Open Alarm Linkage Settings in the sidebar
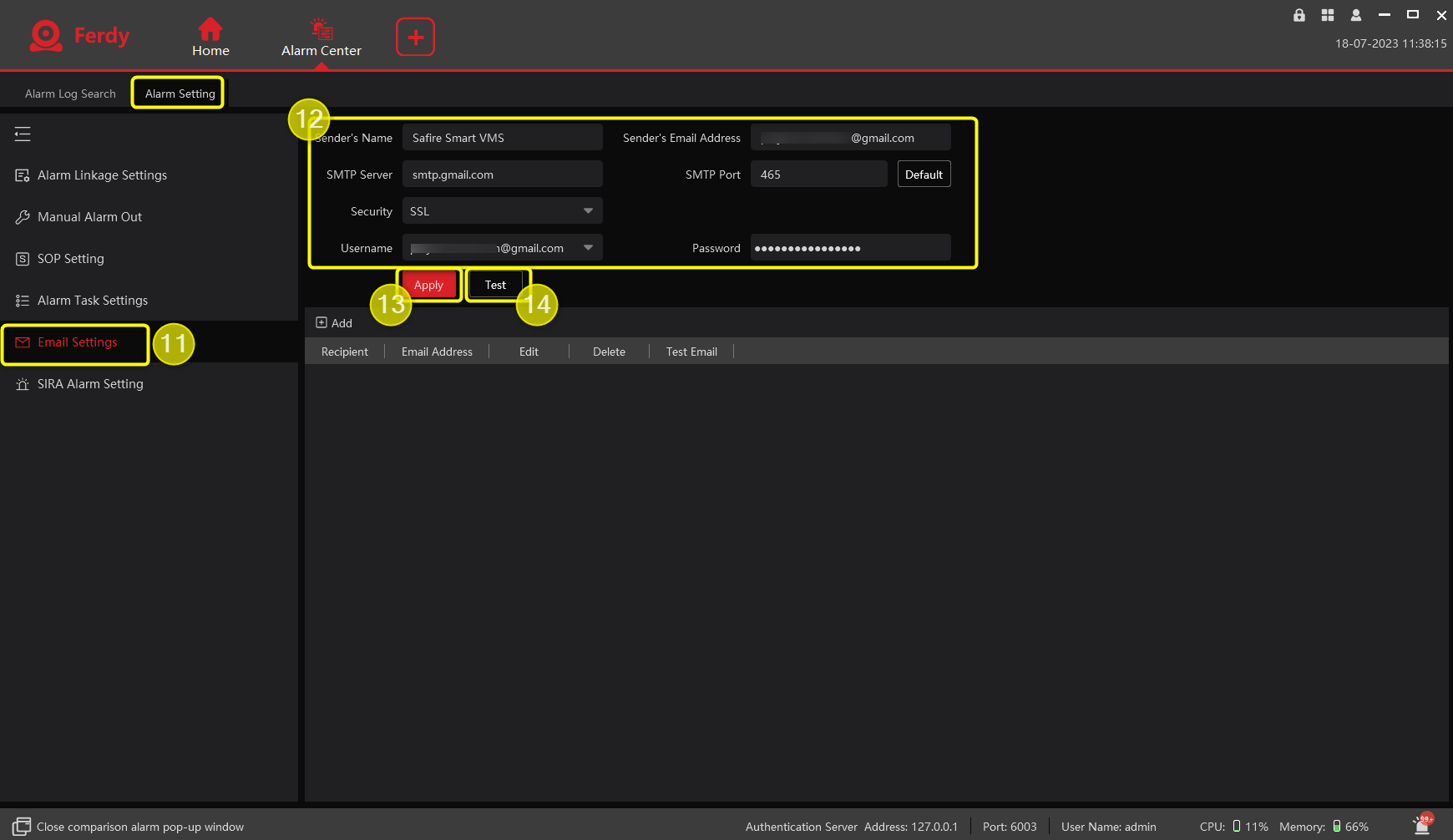Screen dimensions: 1453x840 (102, 175)
